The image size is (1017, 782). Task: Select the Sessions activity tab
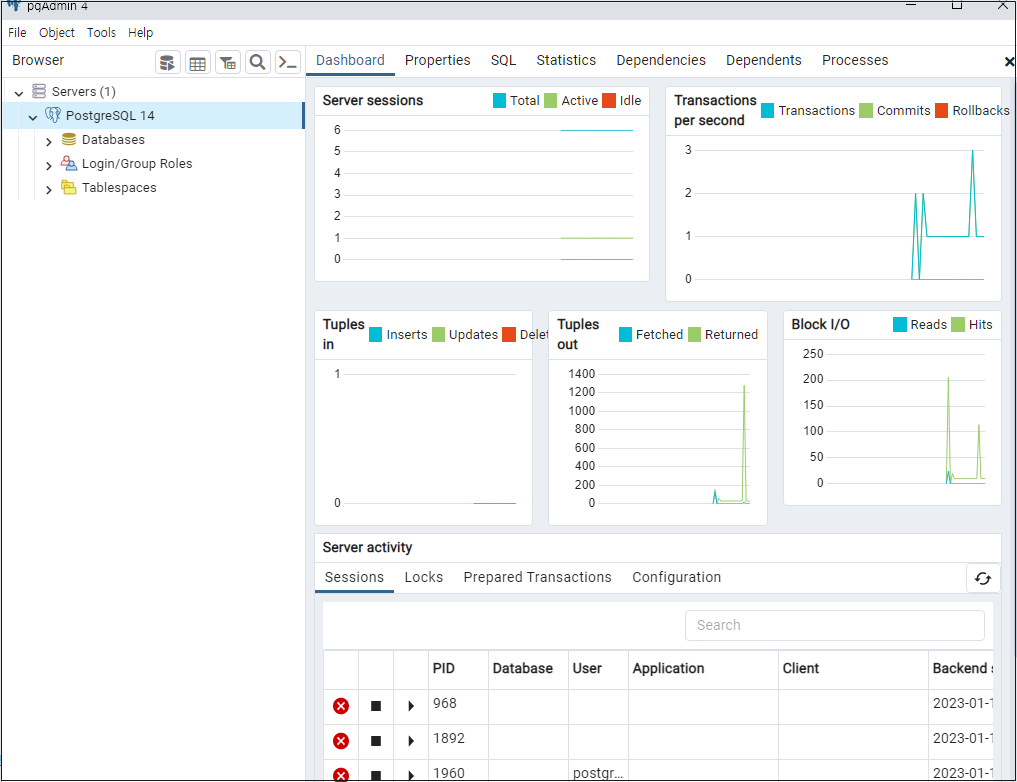[354, 577]
